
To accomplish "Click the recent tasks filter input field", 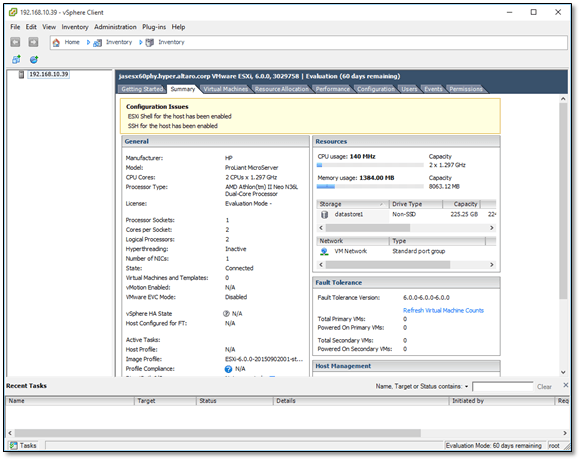I will click(x=502, y=387).
